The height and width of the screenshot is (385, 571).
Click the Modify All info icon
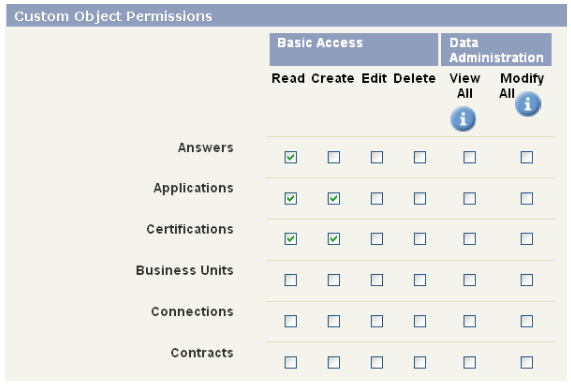pos(528,104)
